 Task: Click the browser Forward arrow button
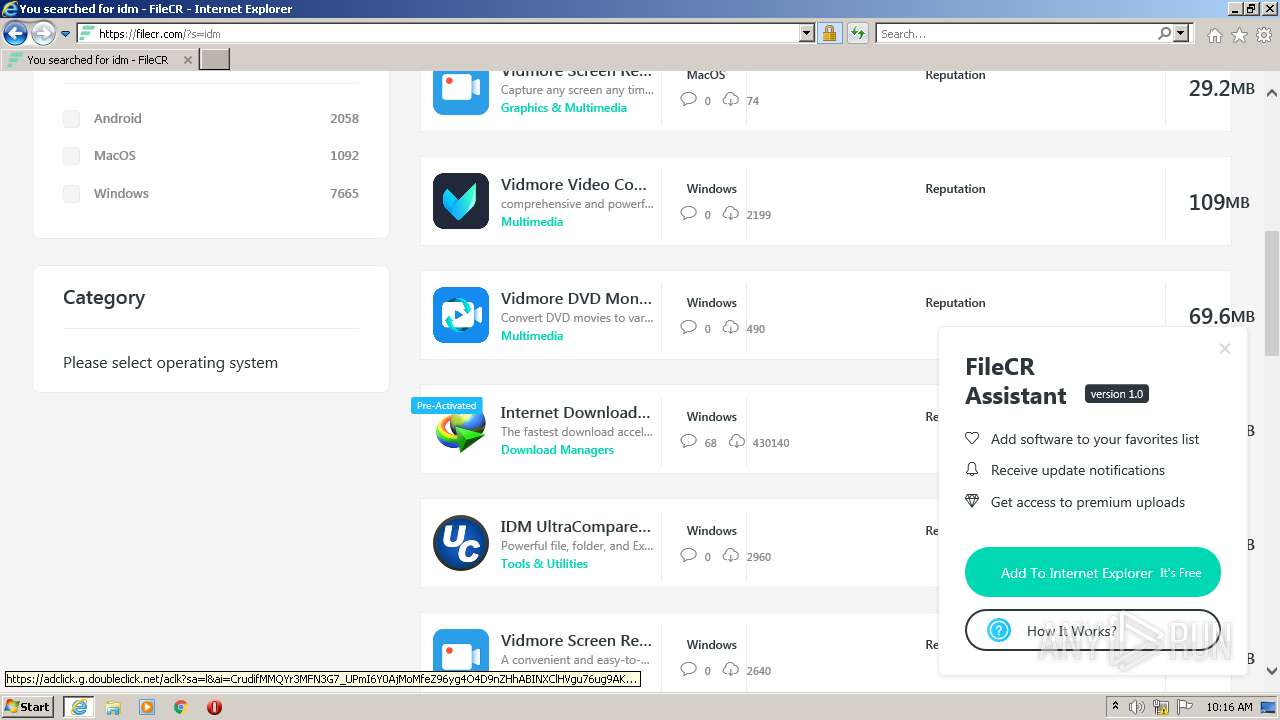[x=43, y=34]
